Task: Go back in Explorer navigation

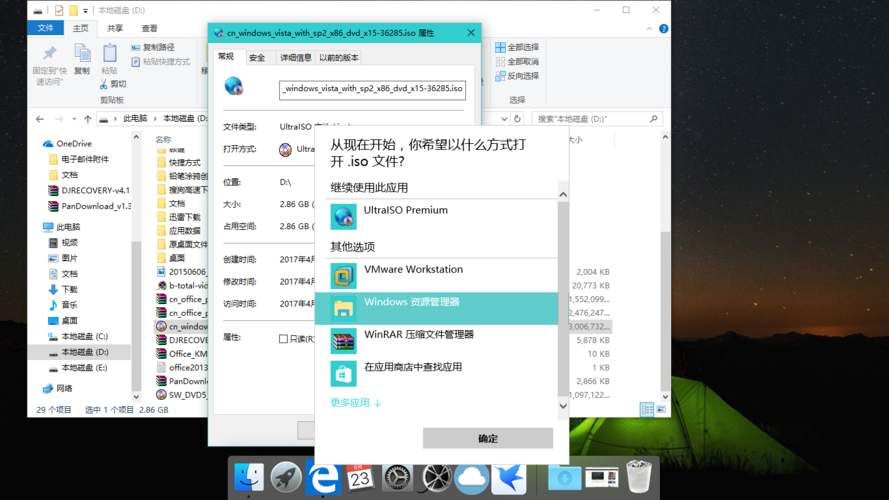Action: (x=40, y=119)
